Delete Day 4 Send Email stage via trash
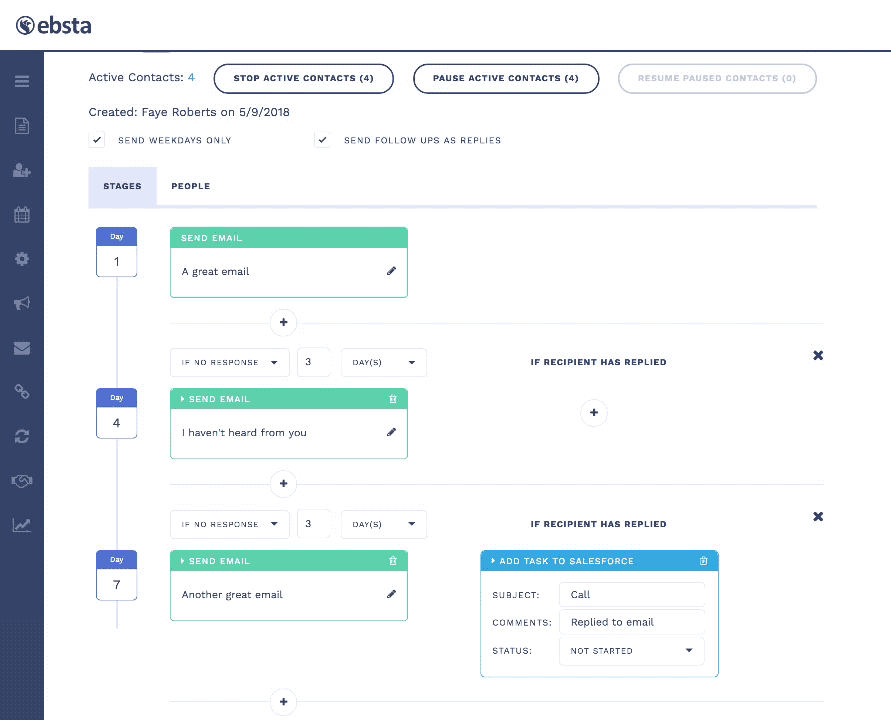 tap(392, 399)
